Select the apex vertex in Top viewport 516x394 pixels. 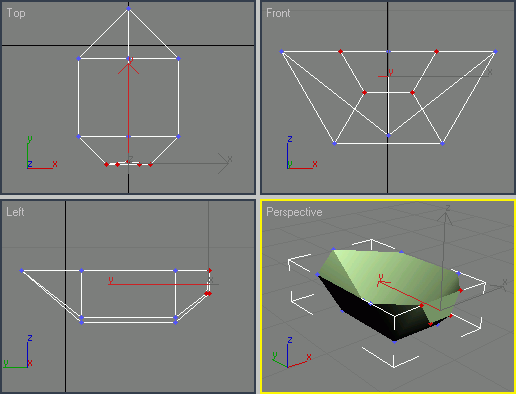pos(129,9)
